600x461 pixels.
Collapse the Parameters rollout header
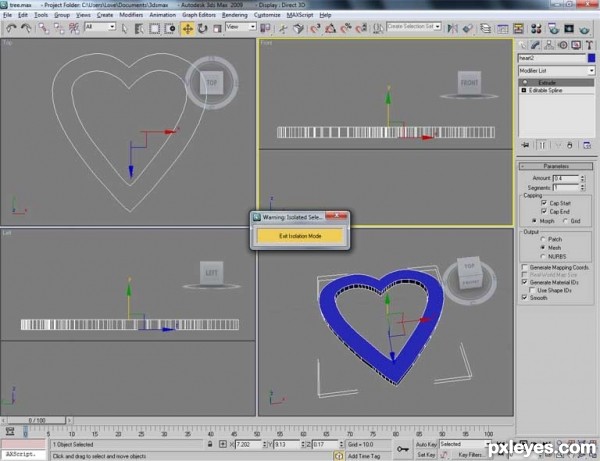556,166
